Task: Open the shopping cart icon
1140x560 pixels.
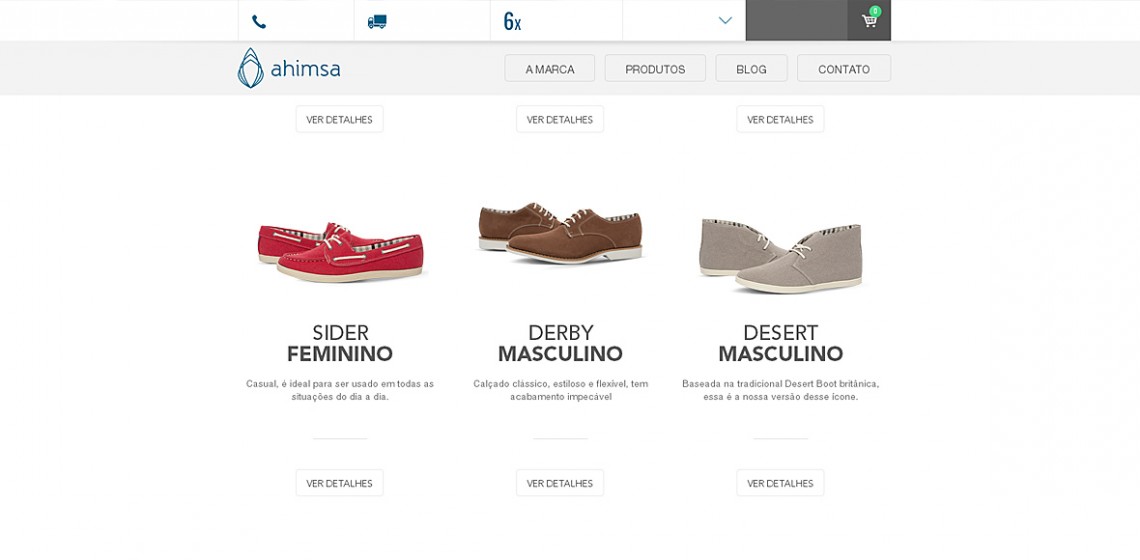Action: pyautogui.click(x=869, y=21)
